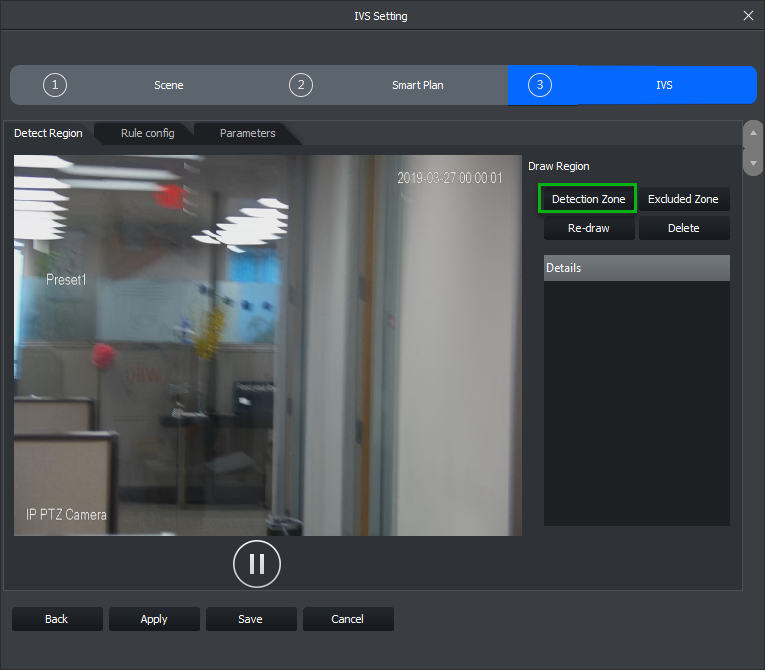Viewport: 765px width, 670px height.
Task: Click the step 2 circle icon
Action: click(301, 85)
